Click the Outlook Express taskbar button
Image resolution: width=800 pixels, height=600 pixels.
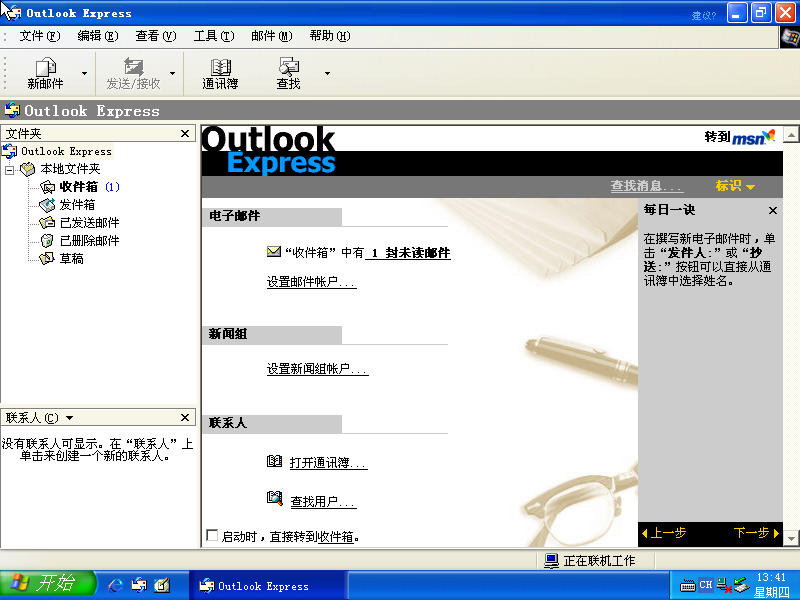pos(268,586)
